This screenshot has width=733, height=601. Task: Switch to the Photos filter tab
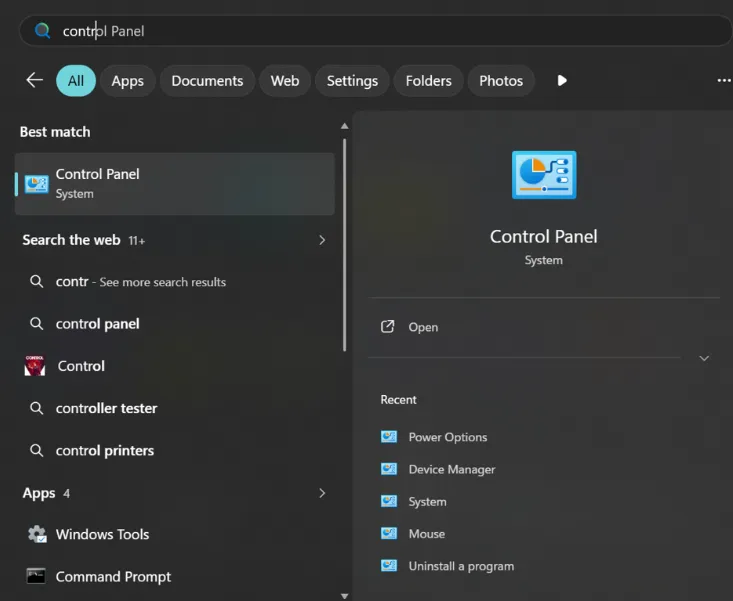click(x=501, y=80)
